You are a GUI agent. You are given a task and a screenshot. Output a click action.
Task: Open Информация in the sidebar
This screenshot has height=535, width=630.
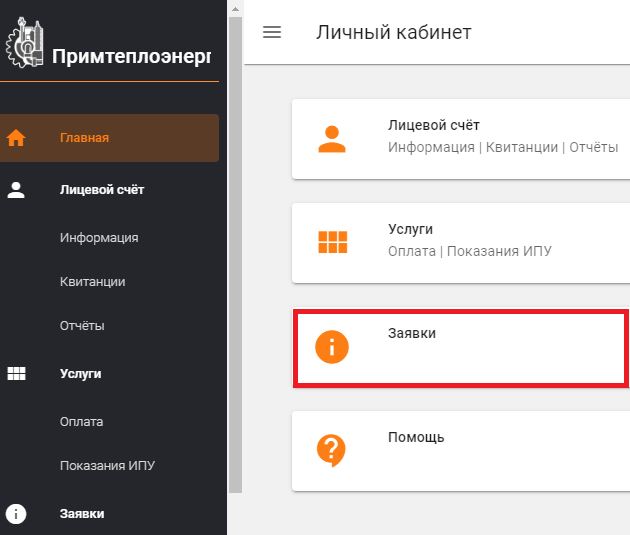click(99, 238)
